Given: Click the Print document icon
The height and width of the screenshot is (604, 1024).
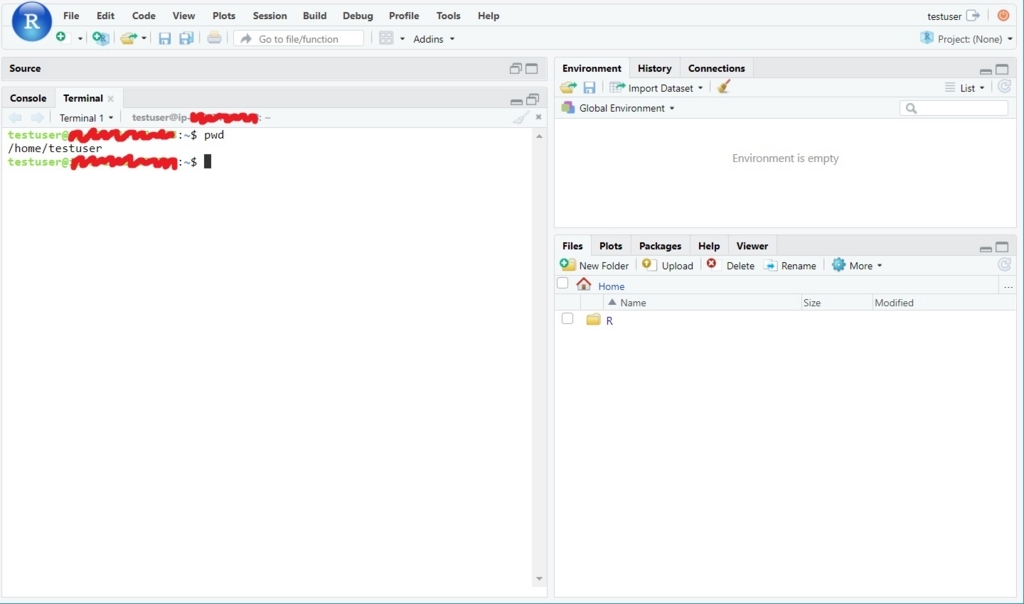Looking at the screenshot, I should [214, 39].
